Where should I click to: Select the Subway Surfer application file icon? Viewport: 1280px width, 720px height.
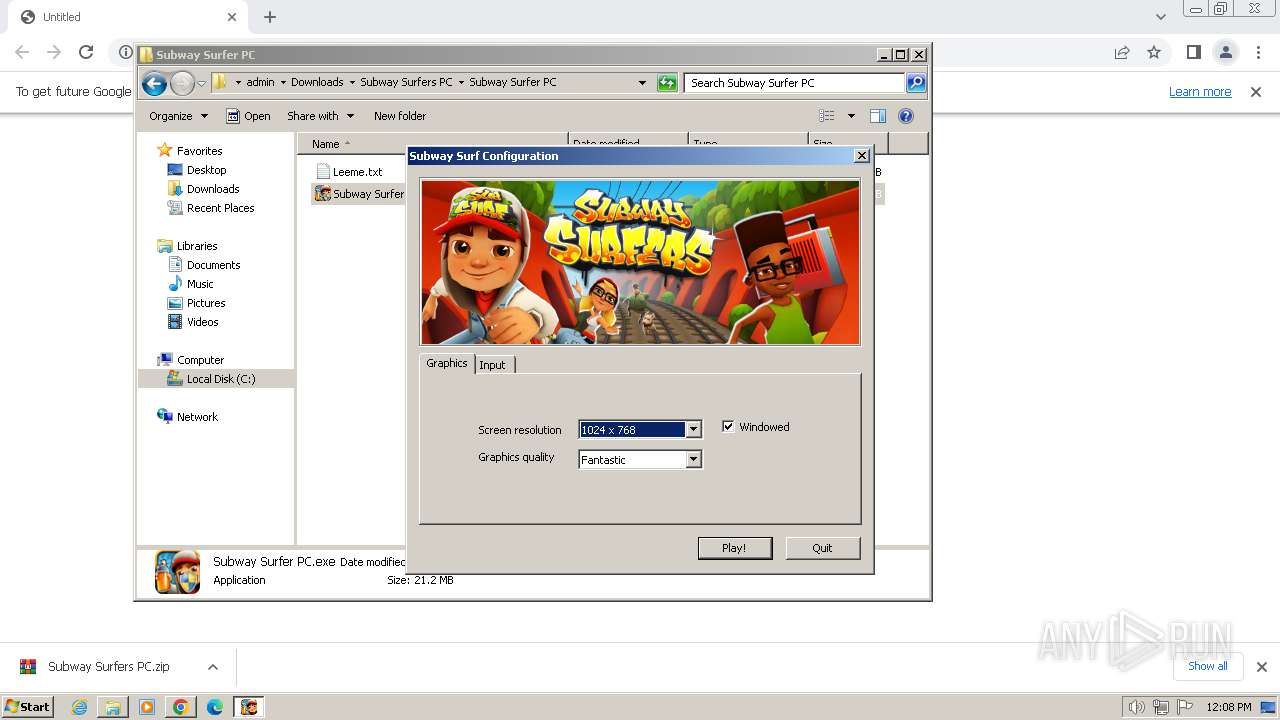pos(322,194)
